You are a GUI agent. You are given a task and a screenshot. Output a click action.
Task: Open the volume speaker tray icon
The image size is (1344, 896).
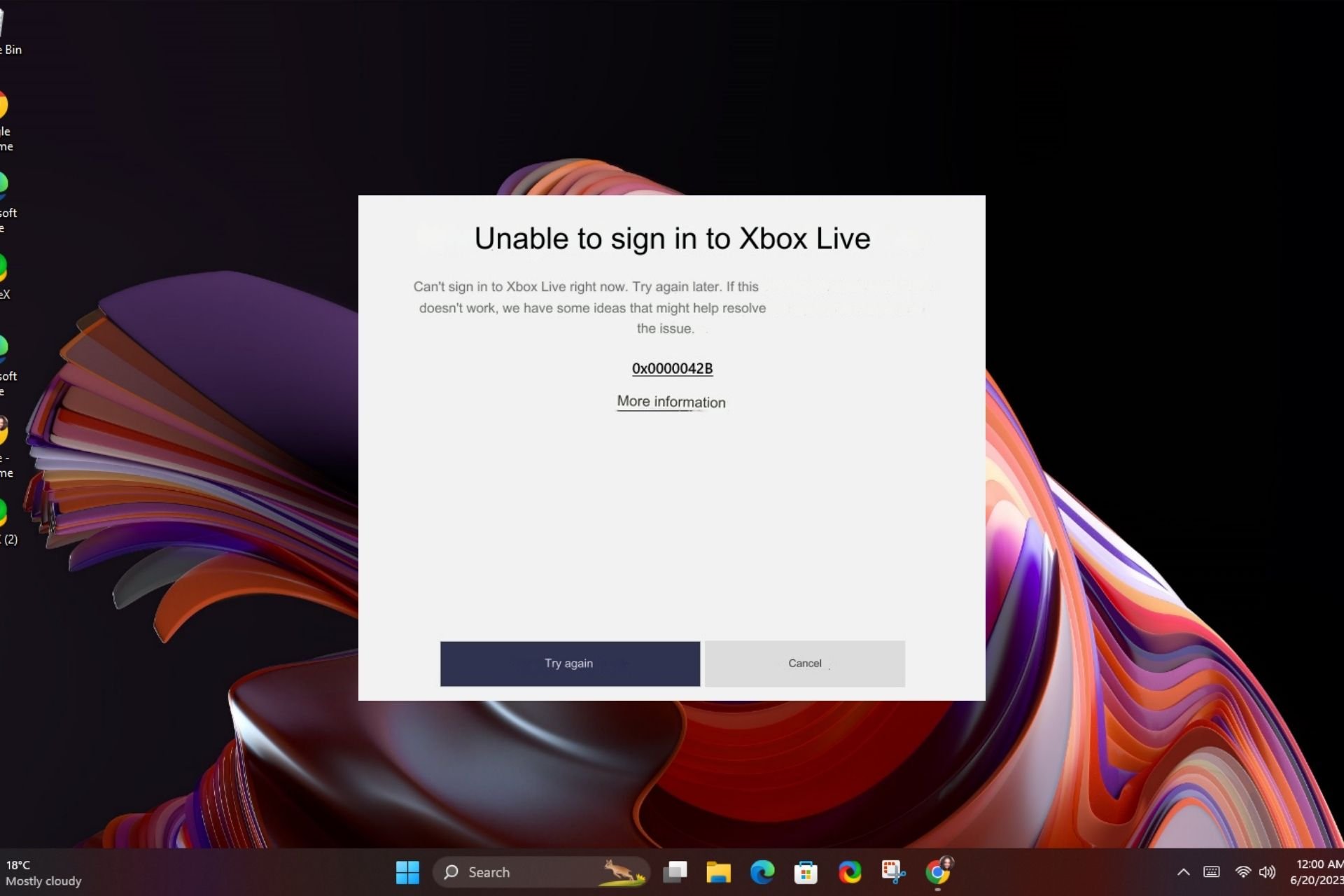pyautogui.click(x=1267, y=872)
